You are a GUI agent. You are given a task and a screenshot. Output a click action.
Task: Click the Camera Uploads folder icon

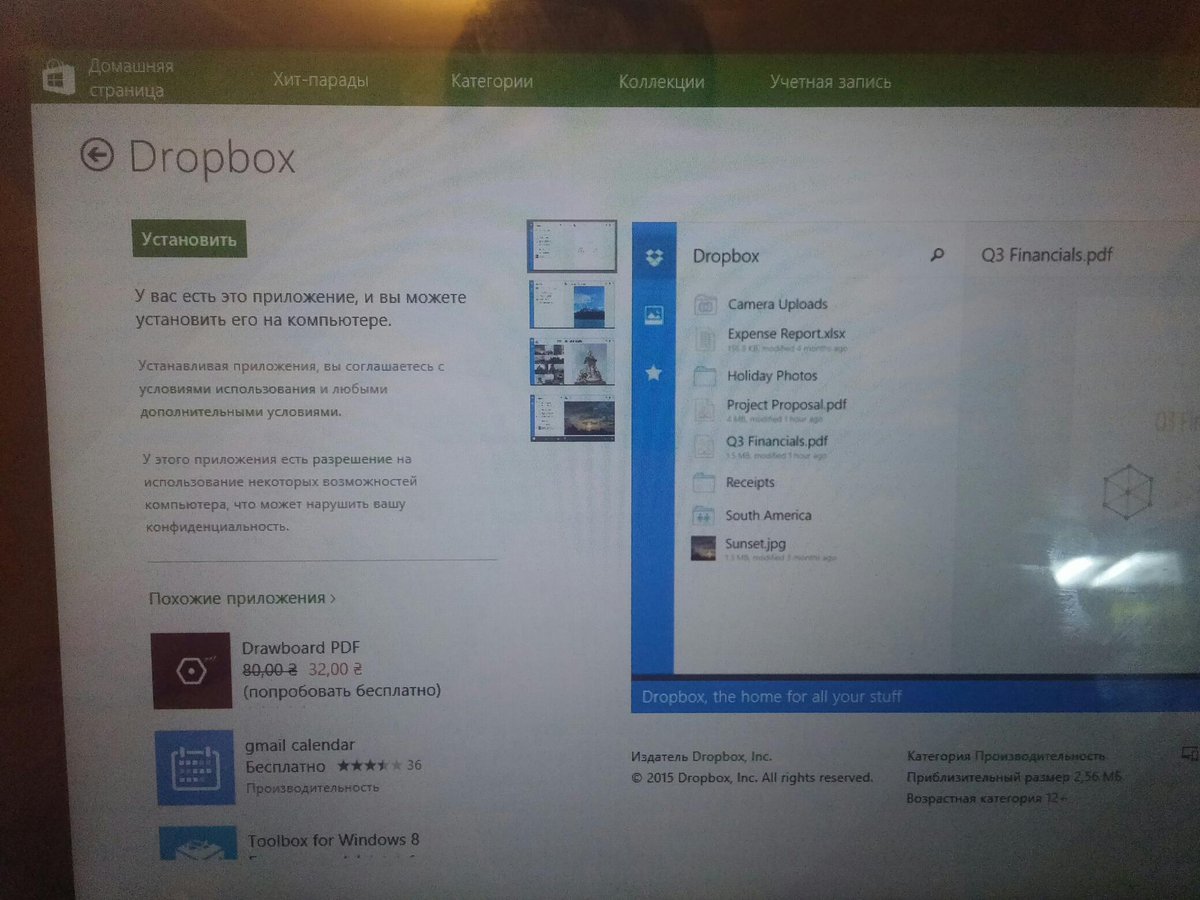click(x=706, y=304)
